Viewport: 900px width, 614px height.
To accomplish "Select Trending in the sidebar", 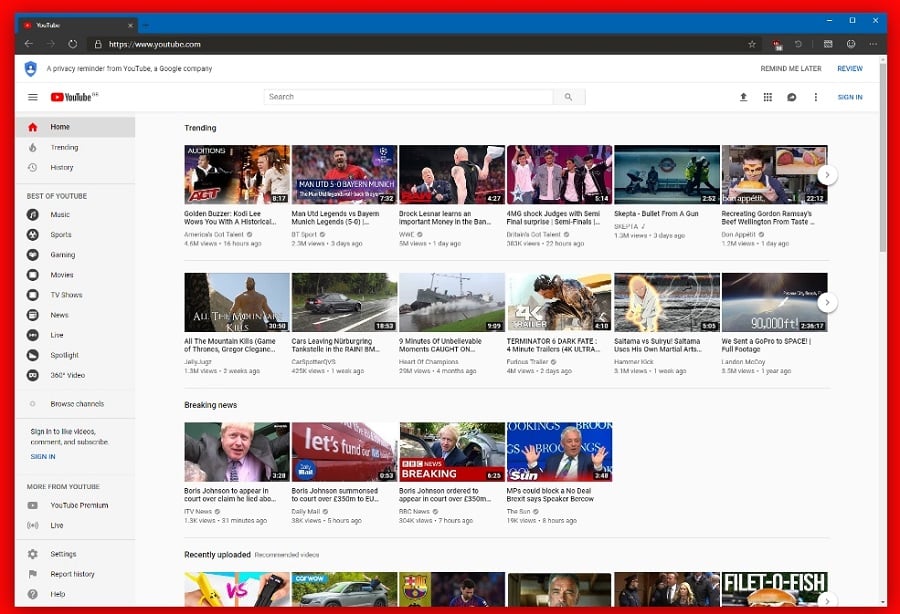I will pos(75,147).
